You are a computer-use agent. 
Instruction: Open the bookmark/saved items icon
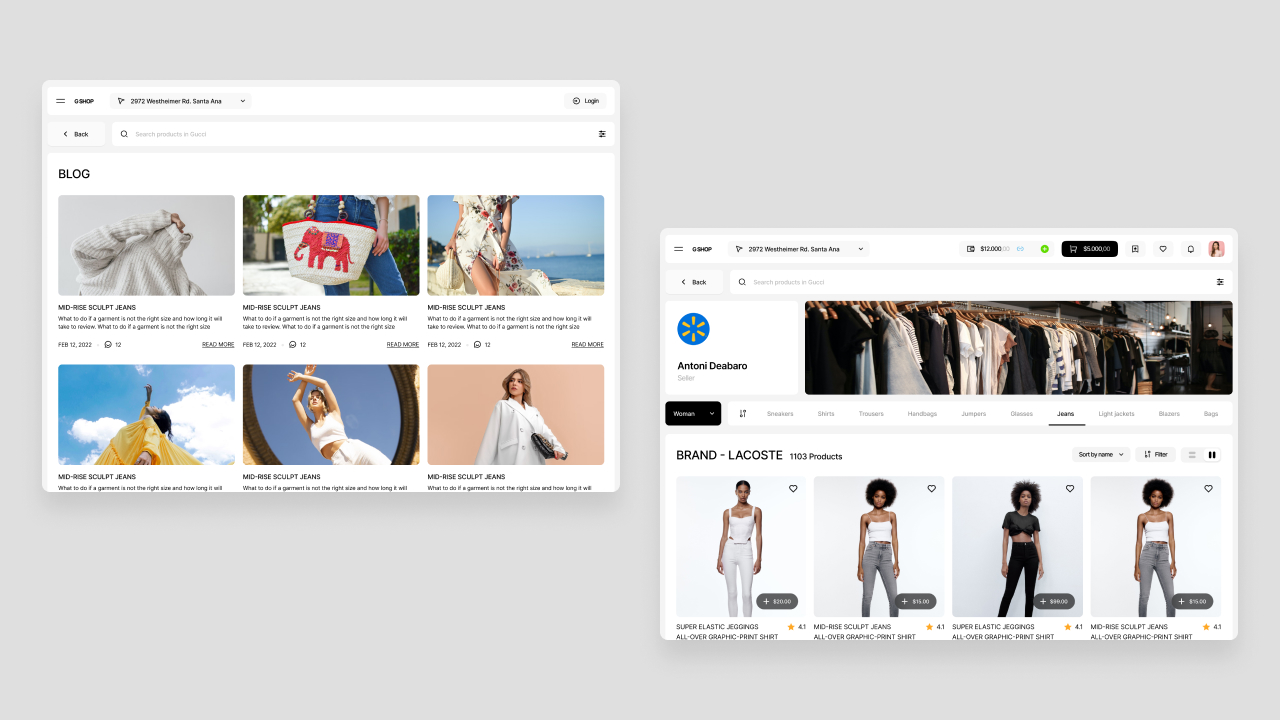tap(1135, 249)
